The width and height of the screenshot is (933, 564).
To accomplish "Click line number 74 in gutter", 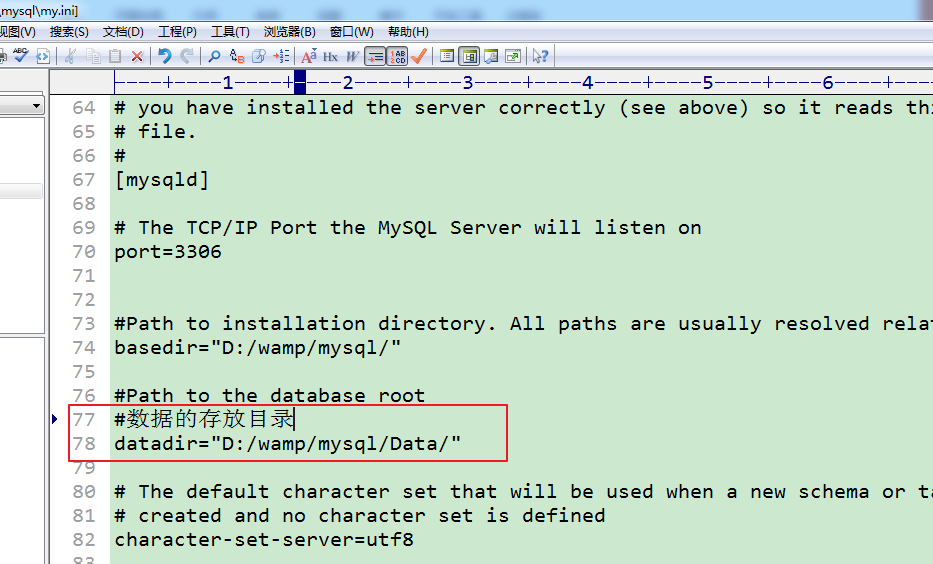I will [84, 347].
